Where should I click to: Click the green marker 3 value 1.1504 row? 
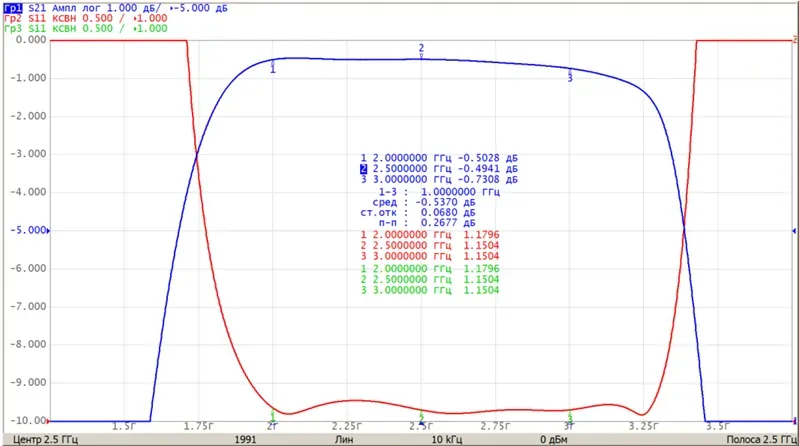point(430,290)
